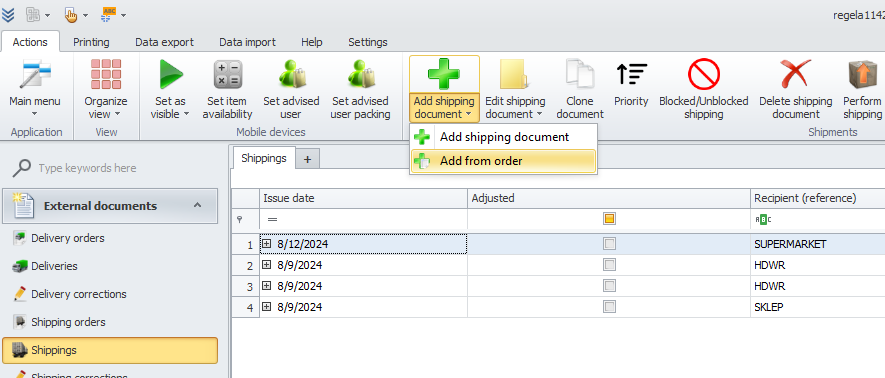Click the hand pointer quick-access icon
885x378 pixels.
pos(71,15)
